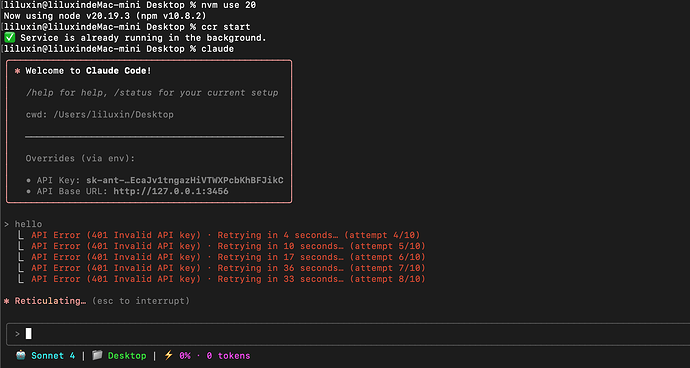Viewport: 690px width, 368px height.
Task: Click the API Error line for attempt 6/10
Action: [228, 257]
